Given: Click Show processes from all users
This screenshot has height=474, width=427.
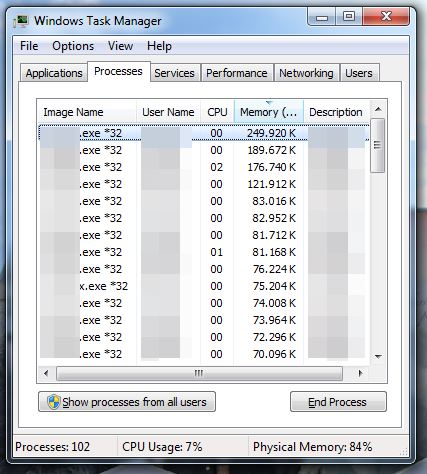Looking at the screenshot, I should point(127,402).
